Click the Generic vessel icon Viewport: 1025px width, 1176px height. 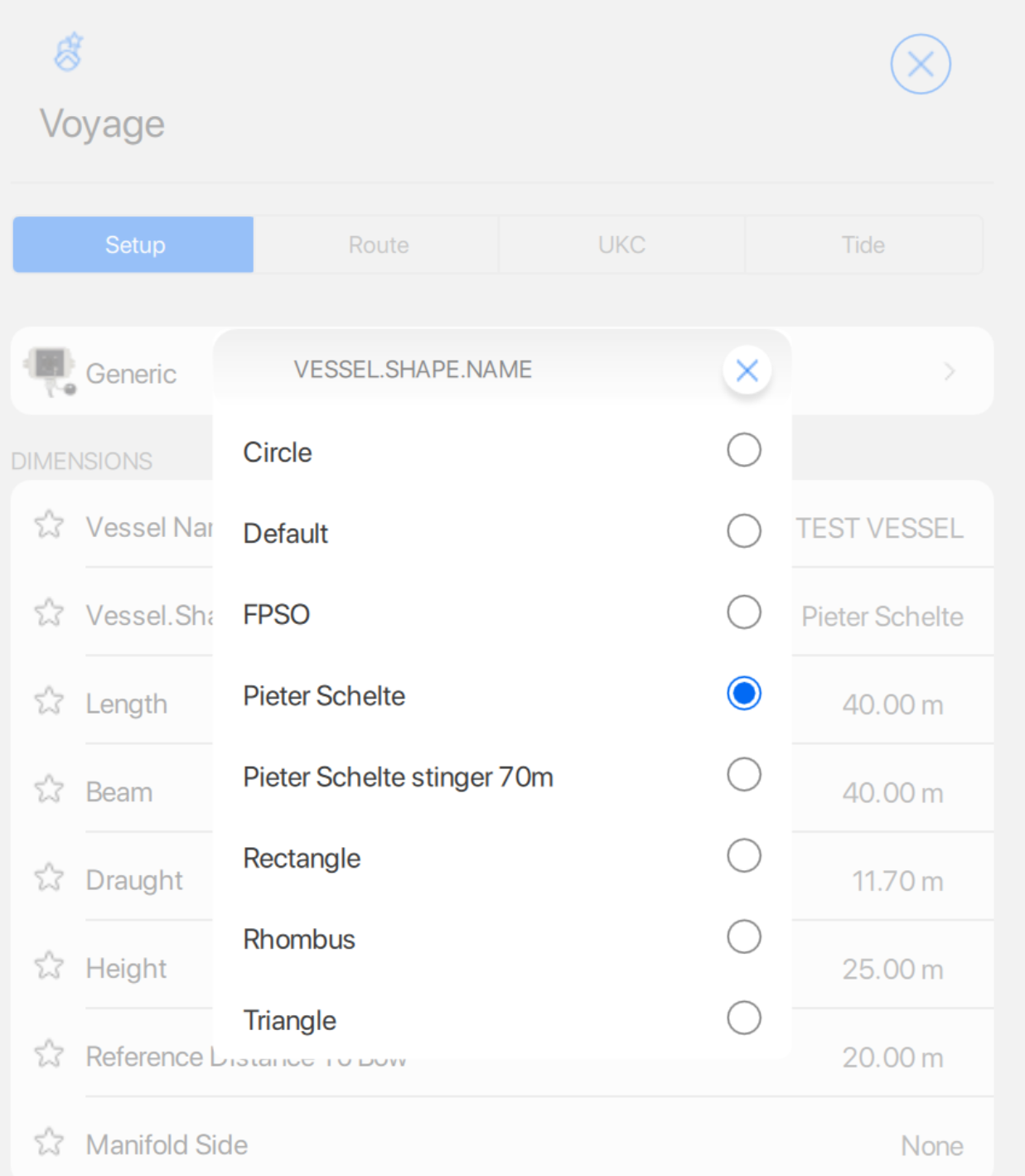[50, 370]
